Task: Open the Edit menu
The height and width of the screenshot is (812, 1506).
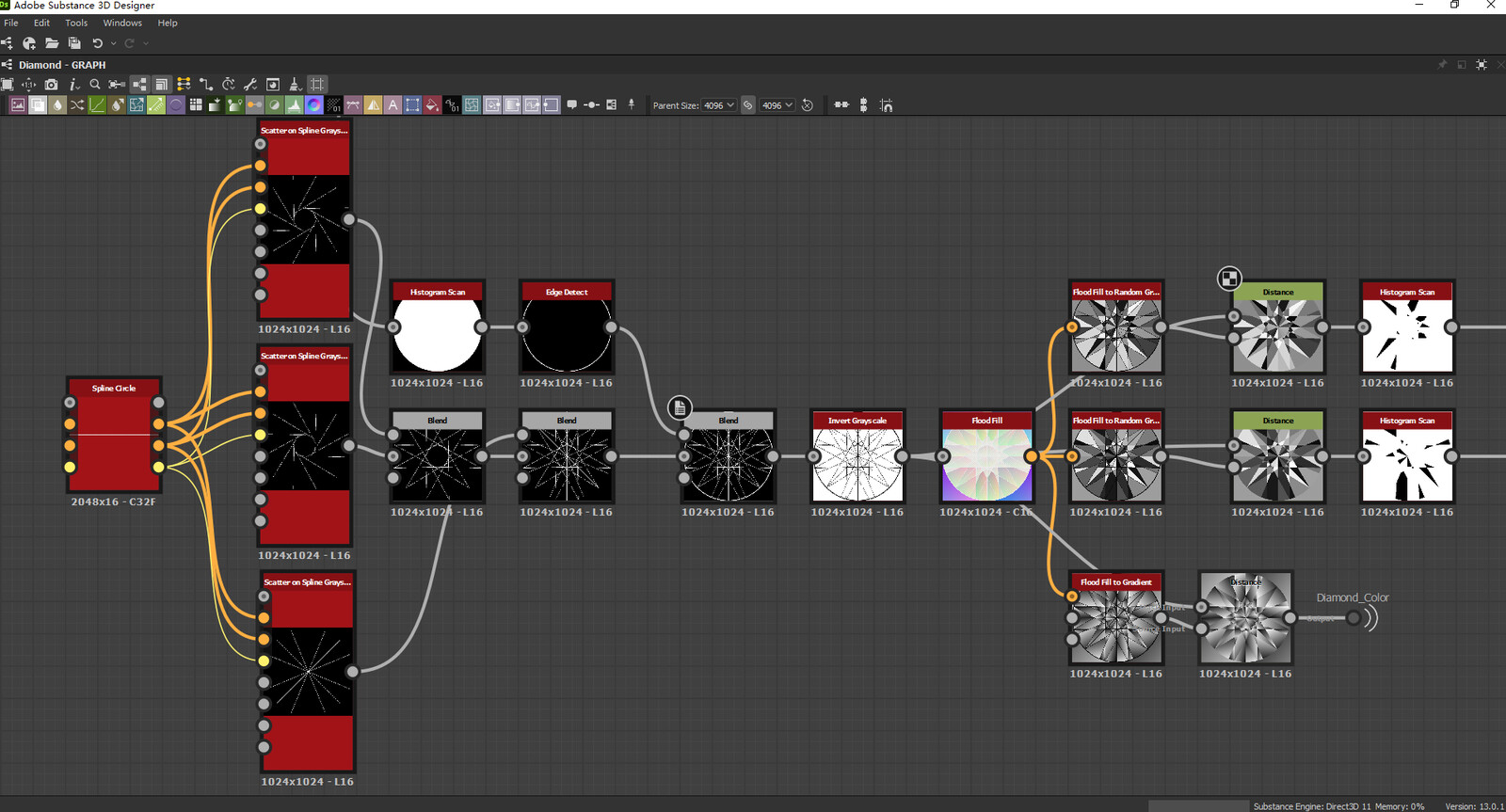Action: coord(41,23)
